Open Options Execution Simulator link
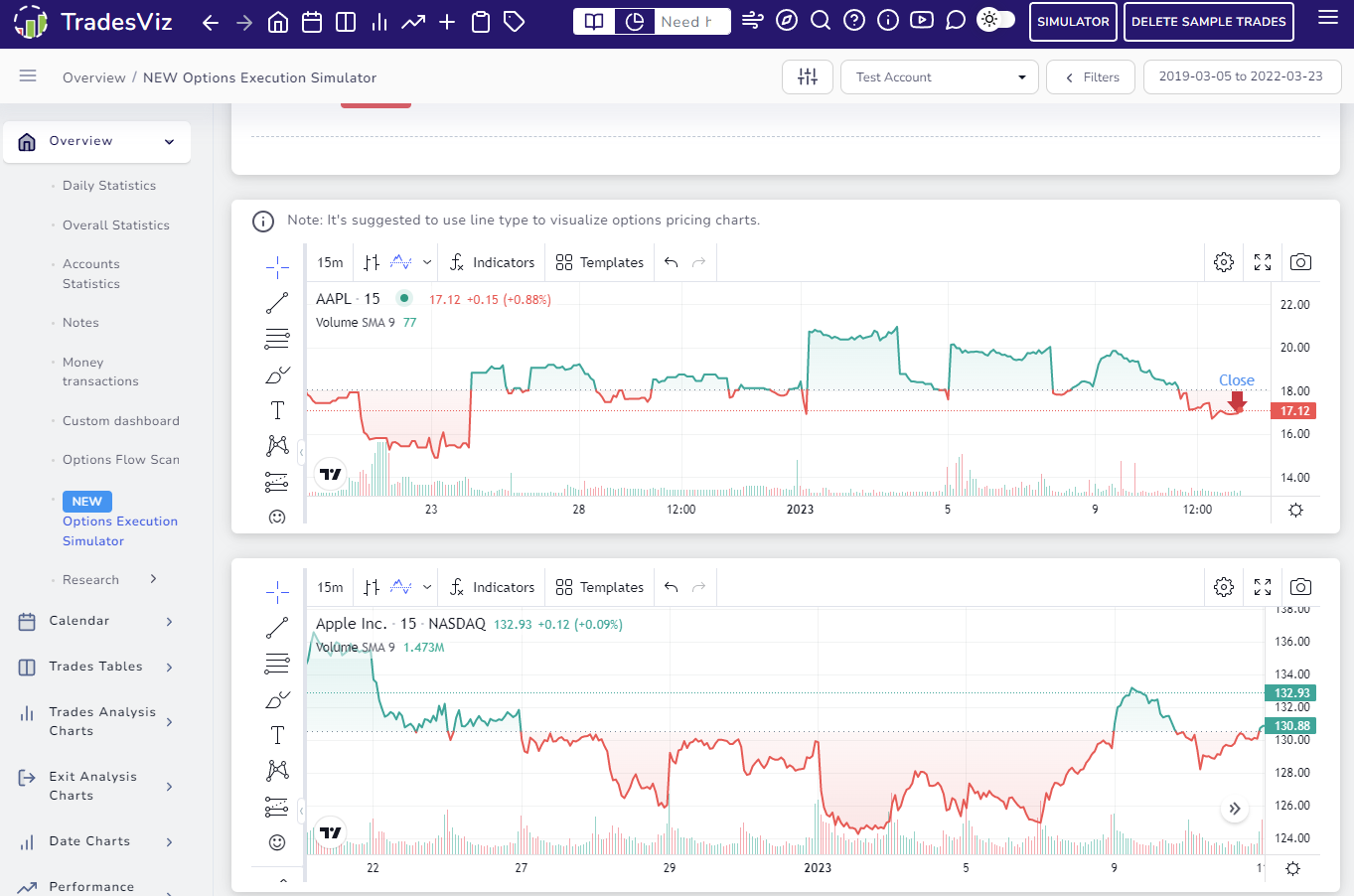1354x896 pixels. [x=120, y=531]
